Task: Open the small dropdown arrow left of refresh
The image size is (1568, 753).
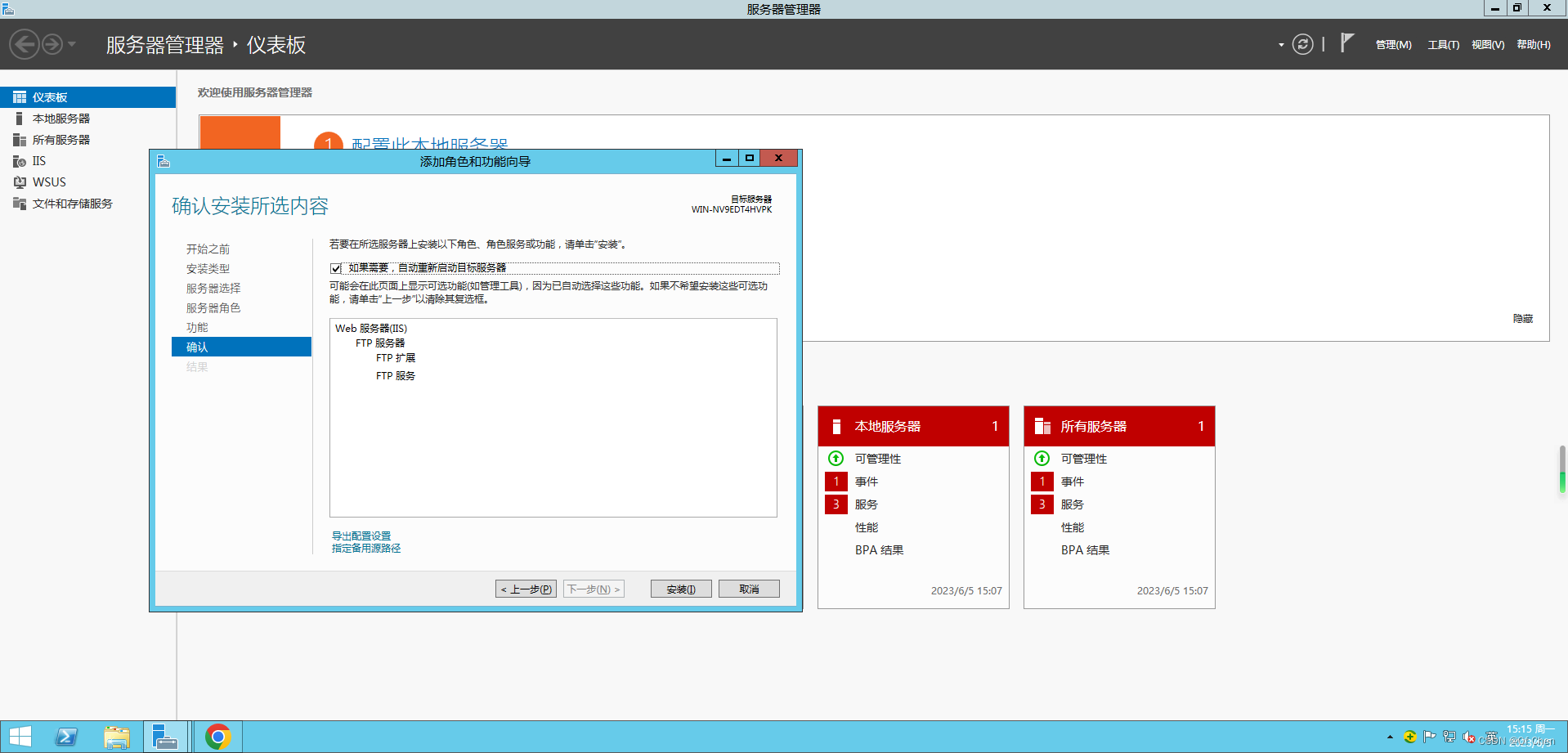Action: click(x=1281, y=45)
